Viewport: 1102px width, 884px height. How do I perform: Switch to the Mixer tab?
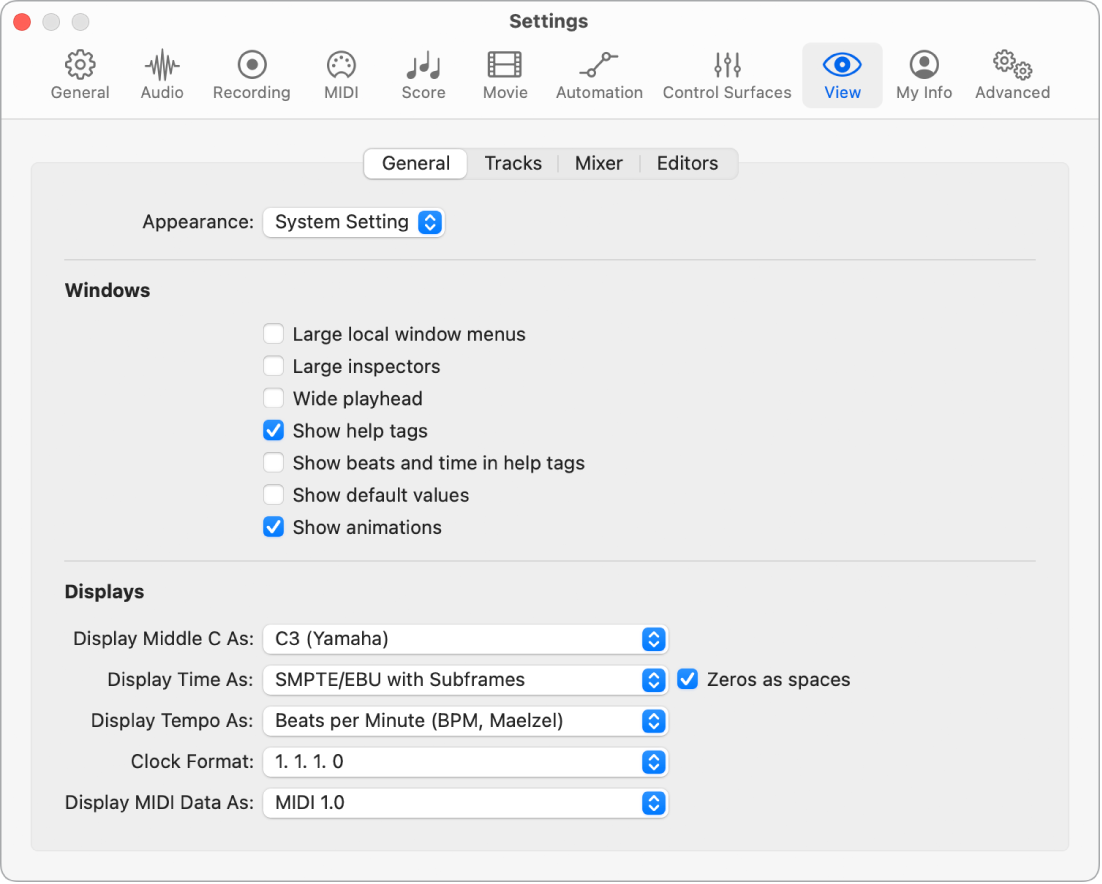pyautogui.click(x=599, y=164)
